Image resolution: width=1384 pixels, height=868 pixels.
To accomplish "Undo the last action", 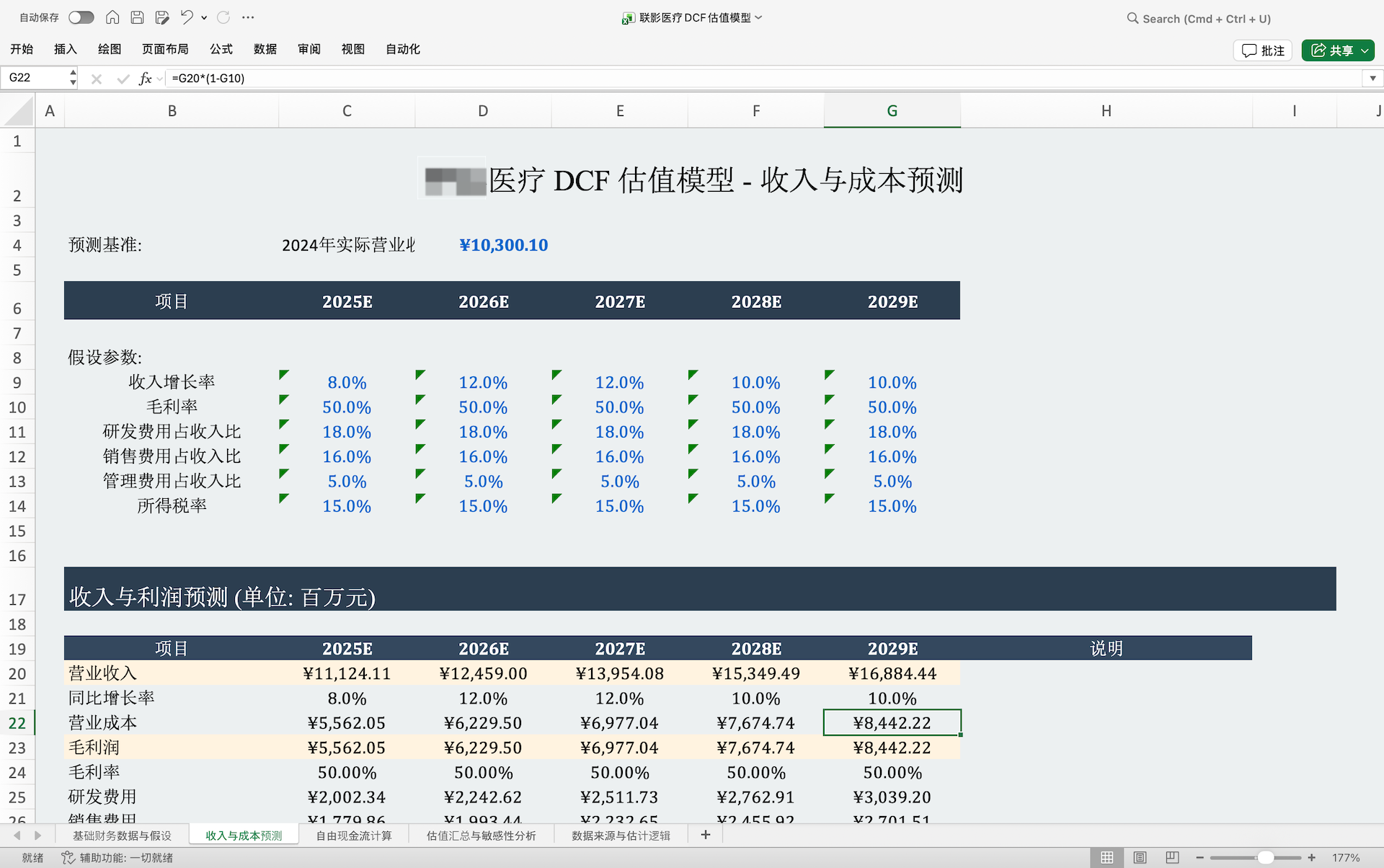I will tap(186, 17).
